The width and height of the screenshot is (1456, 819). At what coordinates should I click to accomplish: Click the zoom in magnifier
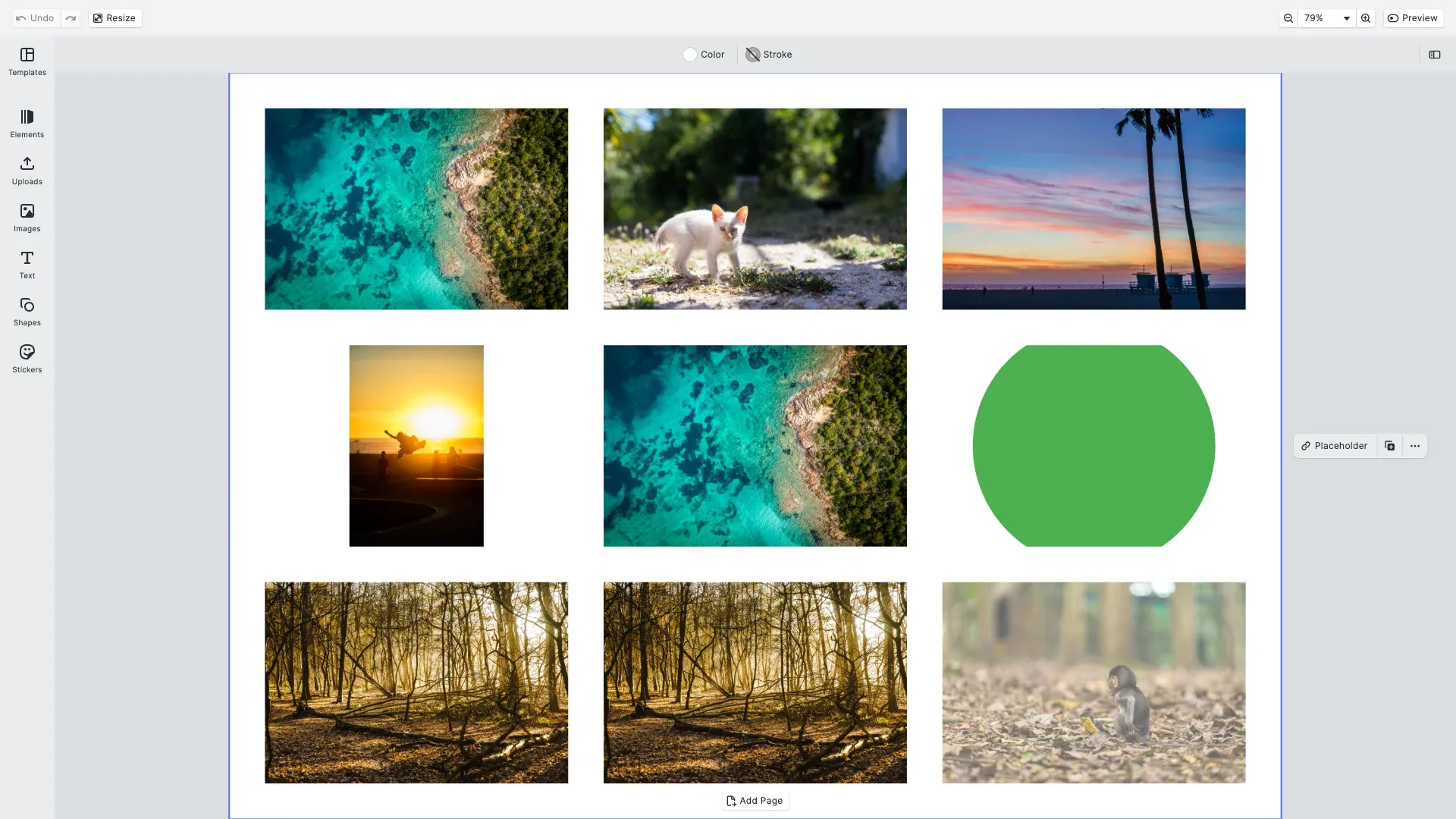point(1366,18)
